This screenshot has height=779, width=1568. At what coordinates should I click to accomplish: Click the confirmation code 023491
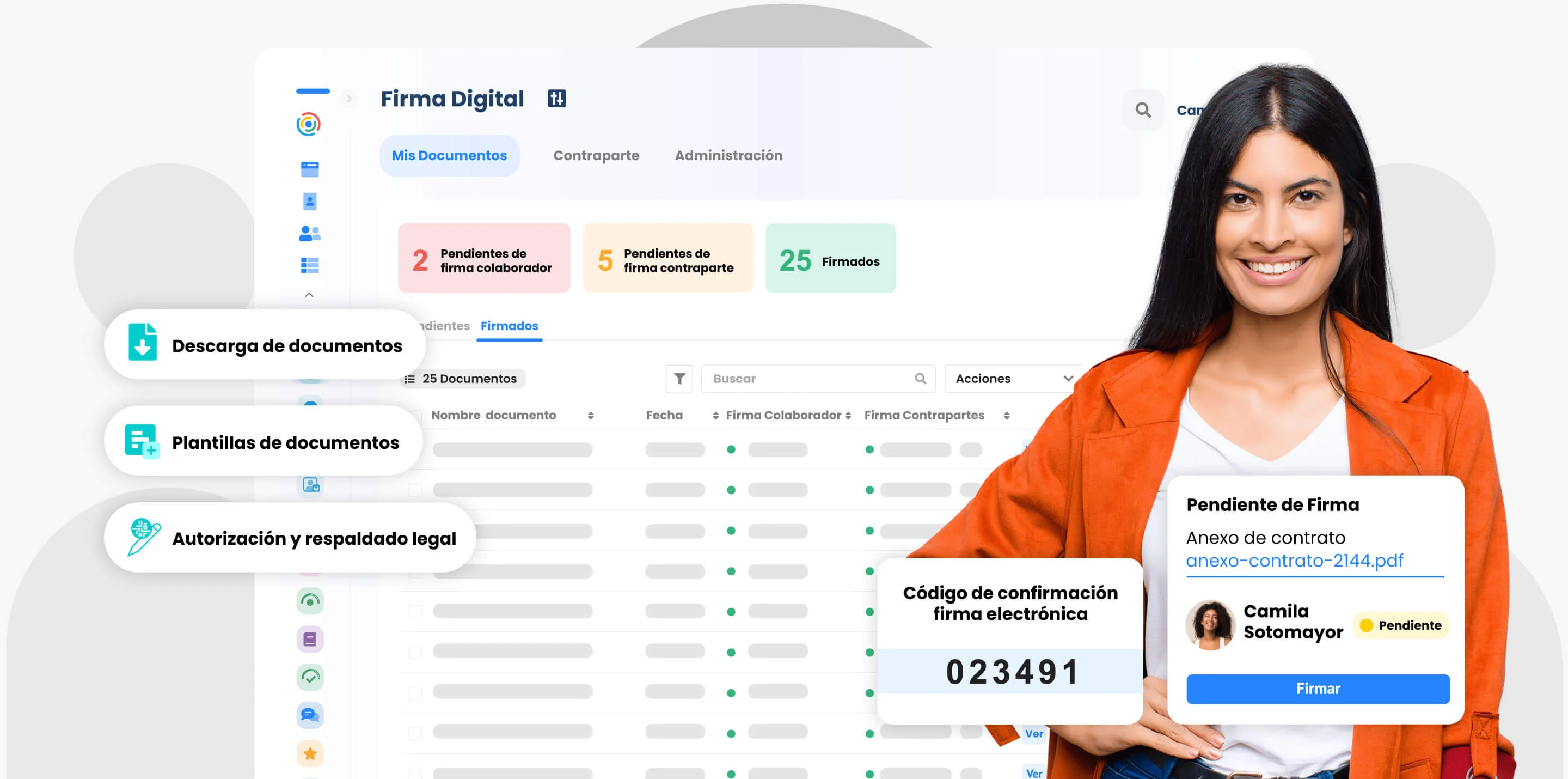coord(1012,672)
